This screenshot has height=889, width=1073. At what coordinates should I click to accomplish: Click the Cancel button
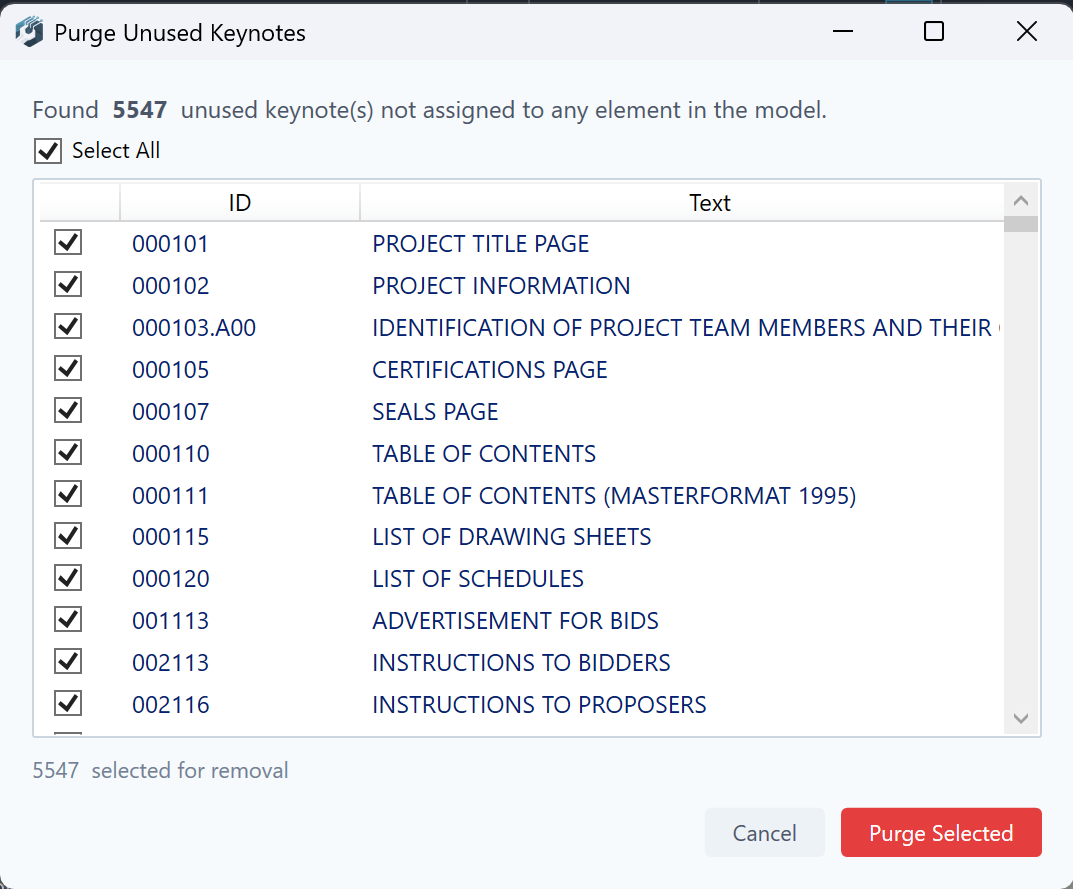click(x=764, y=833)
